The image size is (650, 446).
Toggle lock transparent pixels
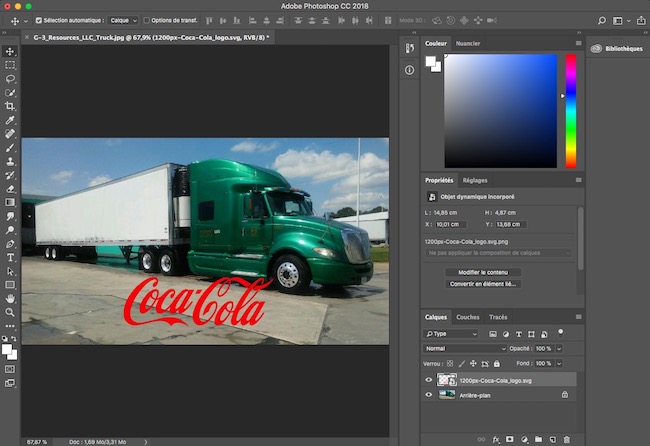(450, 364)
